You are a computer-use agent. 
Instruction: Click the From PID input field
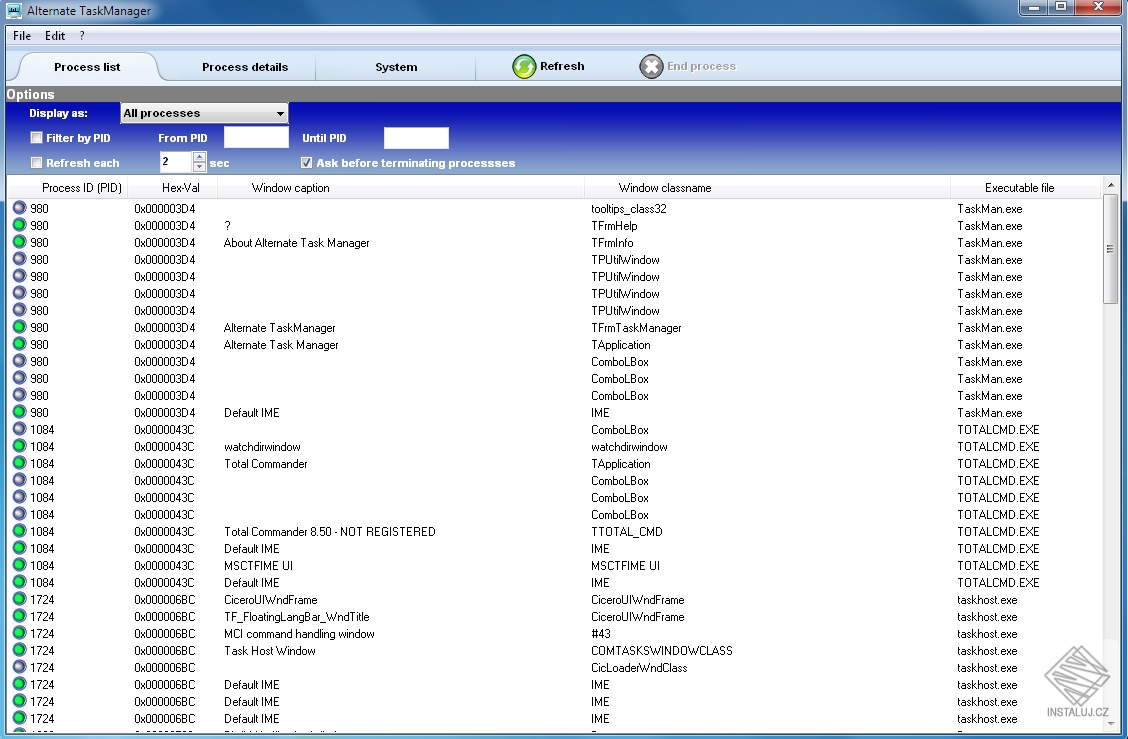(256, 137)
